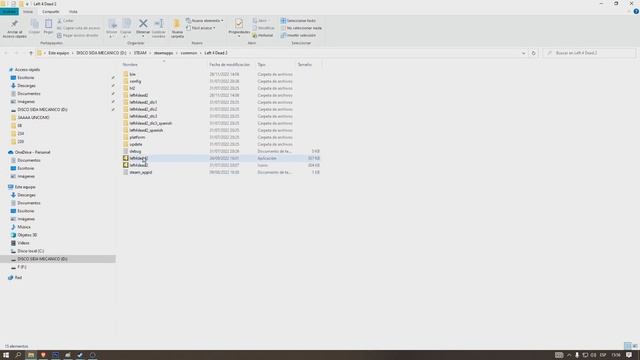This screenshot has height=360, width=640.
Task: Select the steam_appid text document
Action: coord(140,172)
